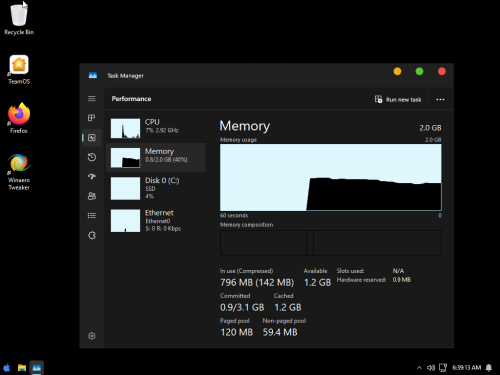
Task: Open the Winaero Tweaker desktop shortcut
Action: pyautogui.click(x=19, y=172)
